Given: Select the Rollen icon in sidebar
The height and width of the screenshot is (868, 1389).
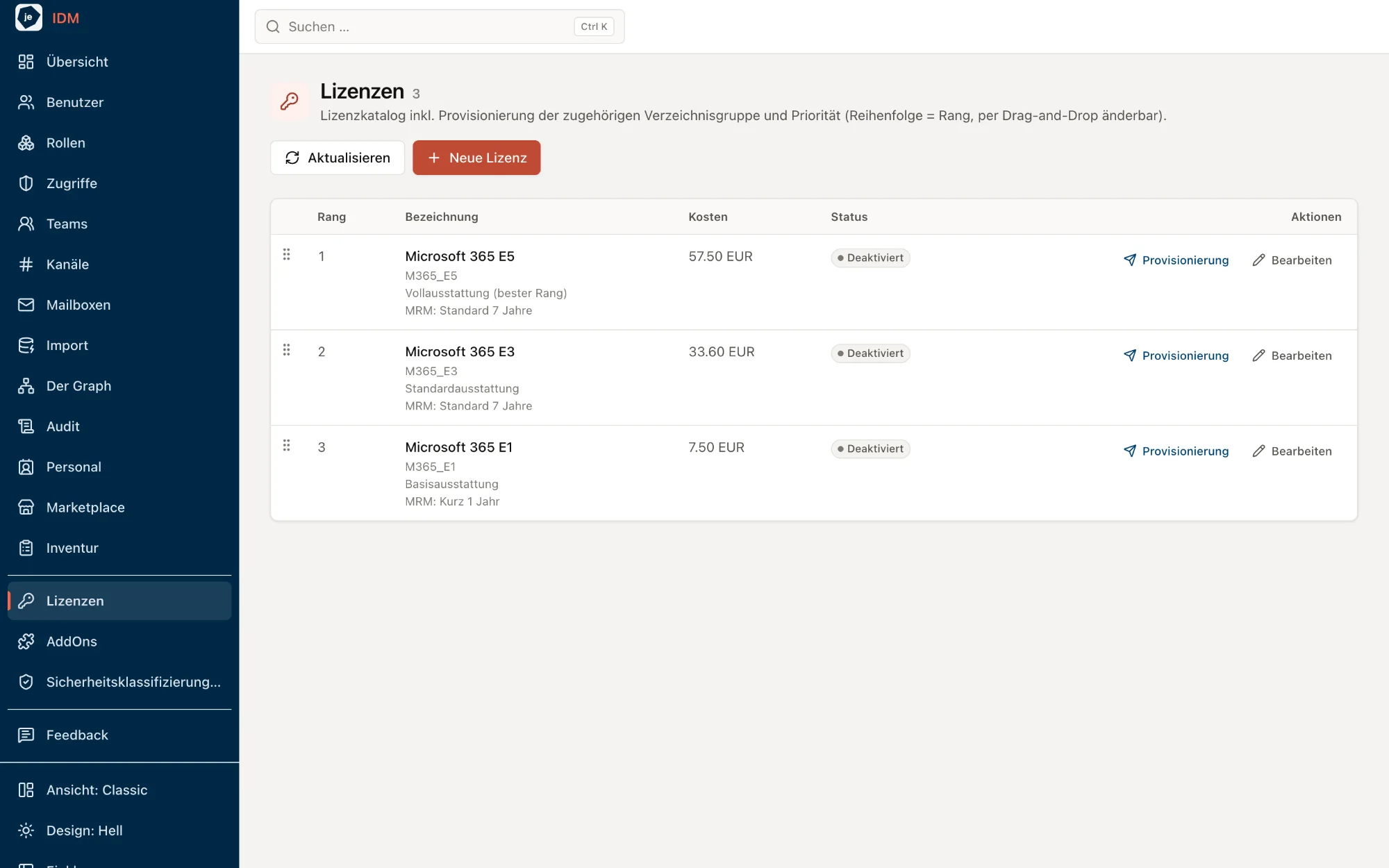Looking at the screenshot, I should pos(26,143).
